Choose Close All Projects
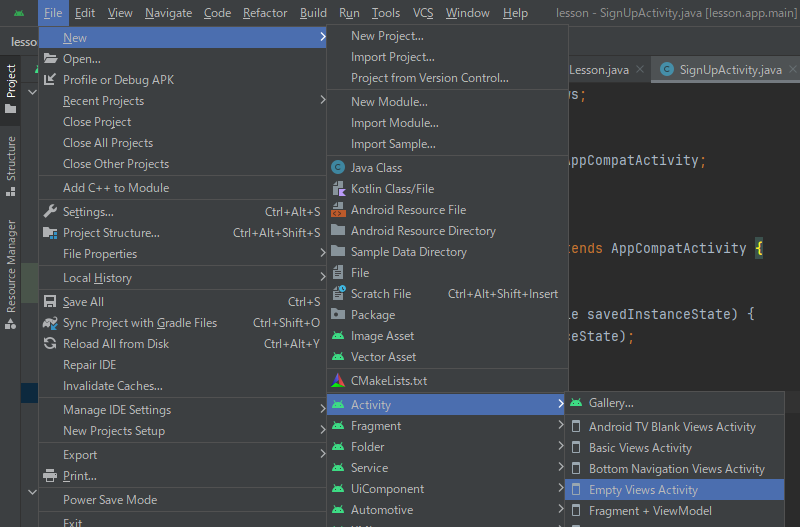This screenshot has width=800, height=527. (x=182, y=143)
